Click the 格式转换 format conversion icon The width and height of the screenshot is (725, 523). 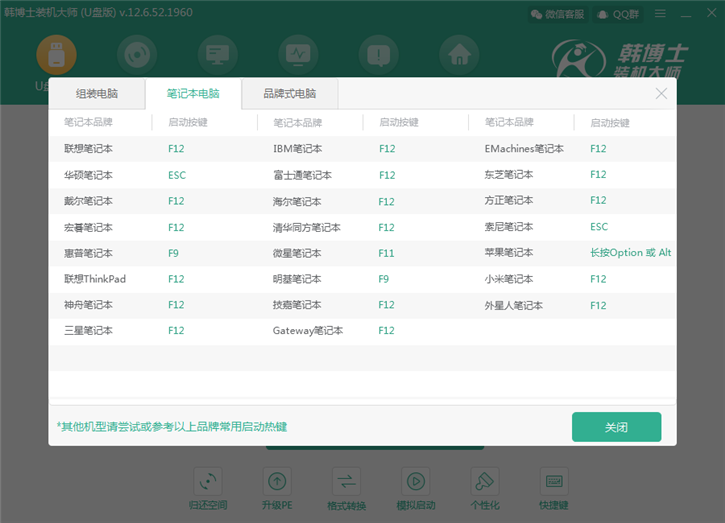click(x=346, y=482)
